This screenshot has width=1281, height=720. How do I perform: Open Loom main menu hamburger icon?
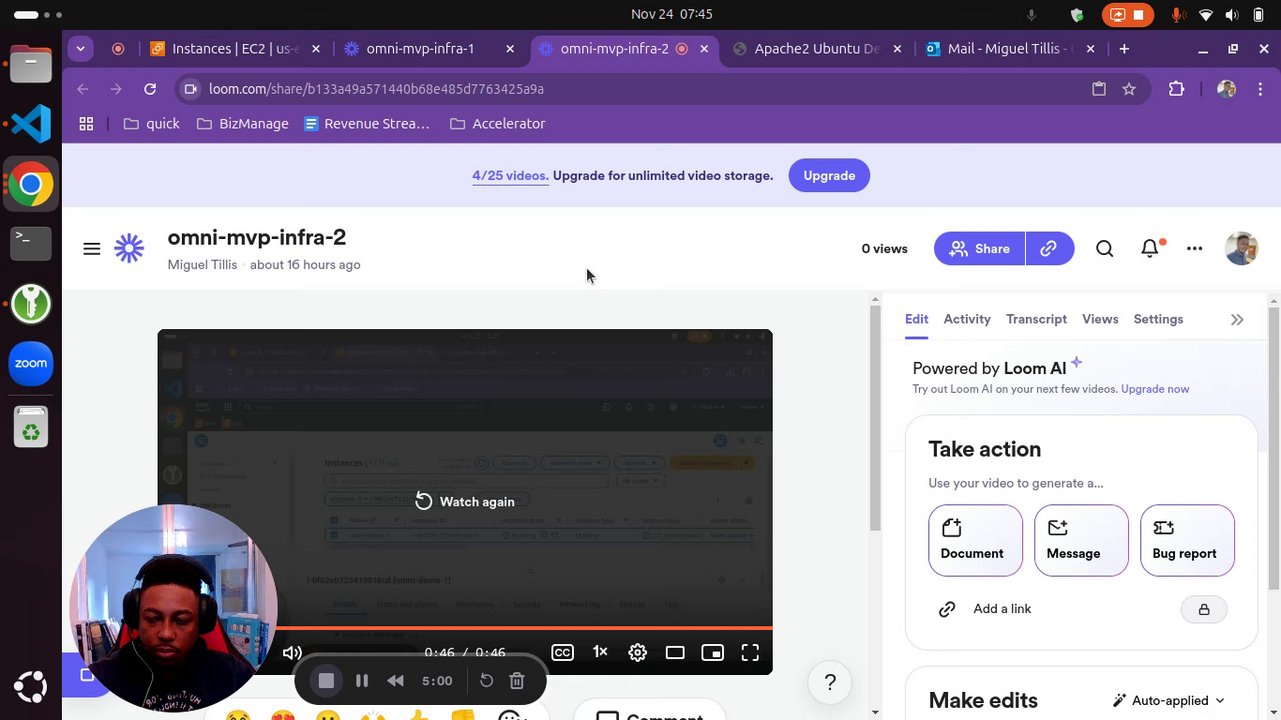92,249
